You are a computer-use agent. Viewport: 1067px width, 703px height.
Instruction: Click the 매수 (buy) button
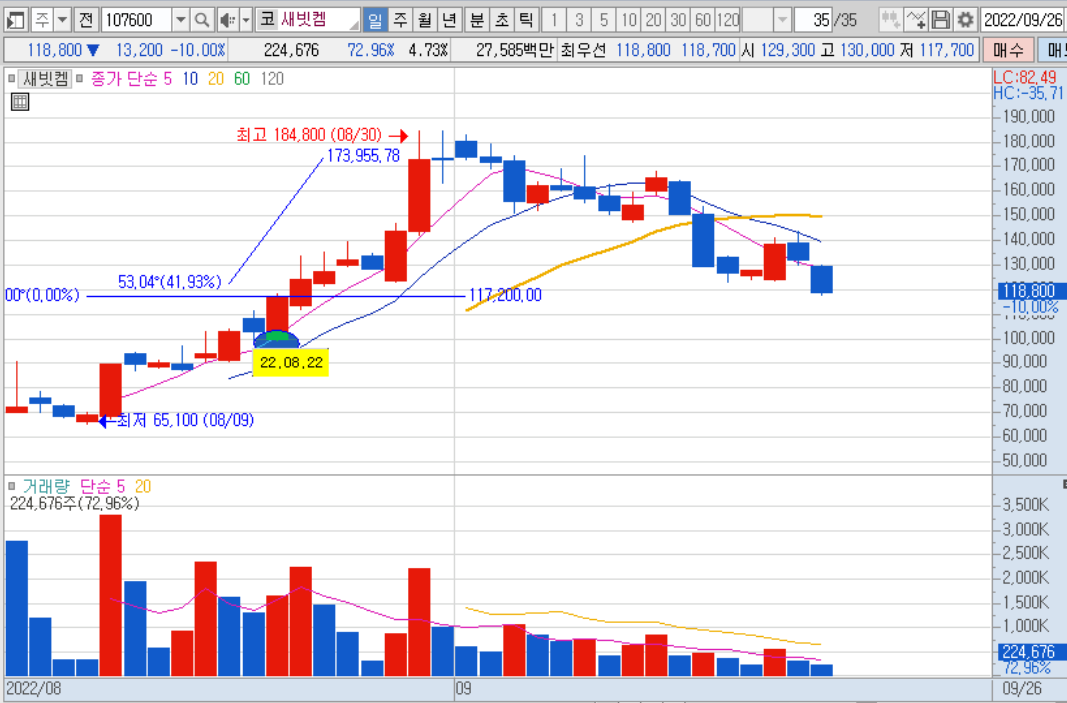1007,50
